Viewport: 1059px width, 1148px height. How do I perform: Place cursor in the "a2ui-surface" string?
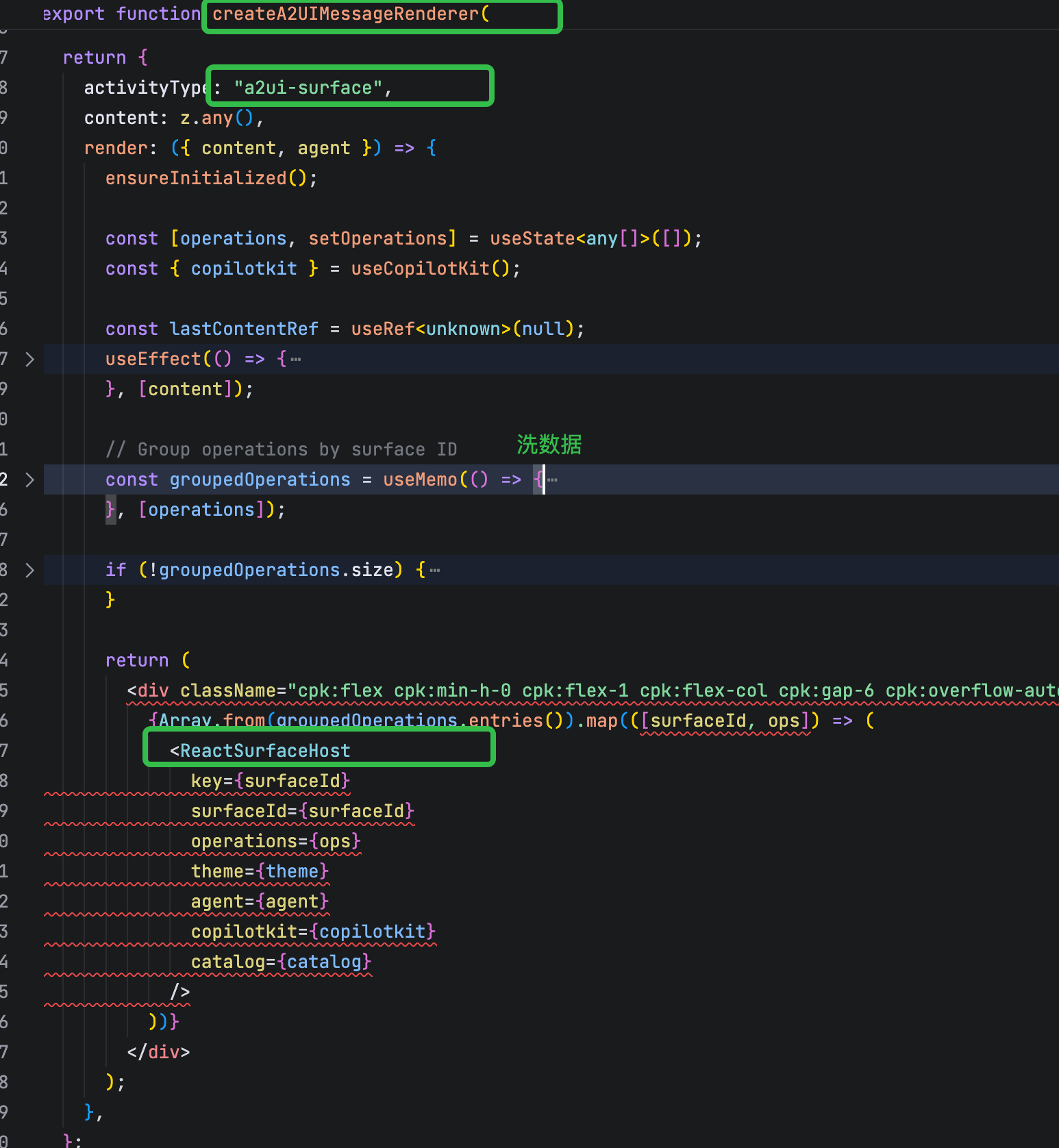[x=308, y=88]
